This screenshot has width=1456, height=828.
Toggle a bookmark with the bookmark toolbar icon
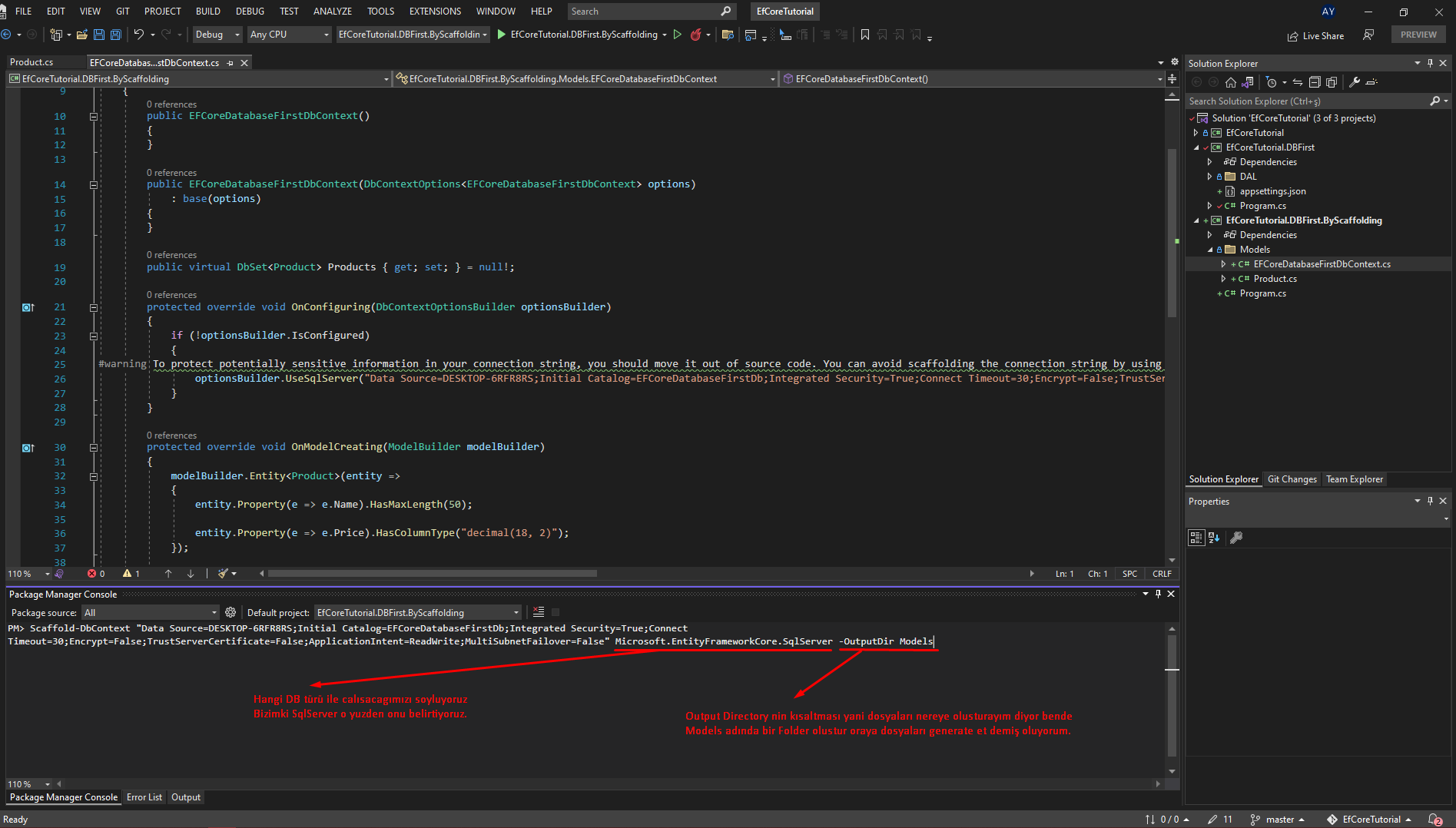tap(865, 35)
